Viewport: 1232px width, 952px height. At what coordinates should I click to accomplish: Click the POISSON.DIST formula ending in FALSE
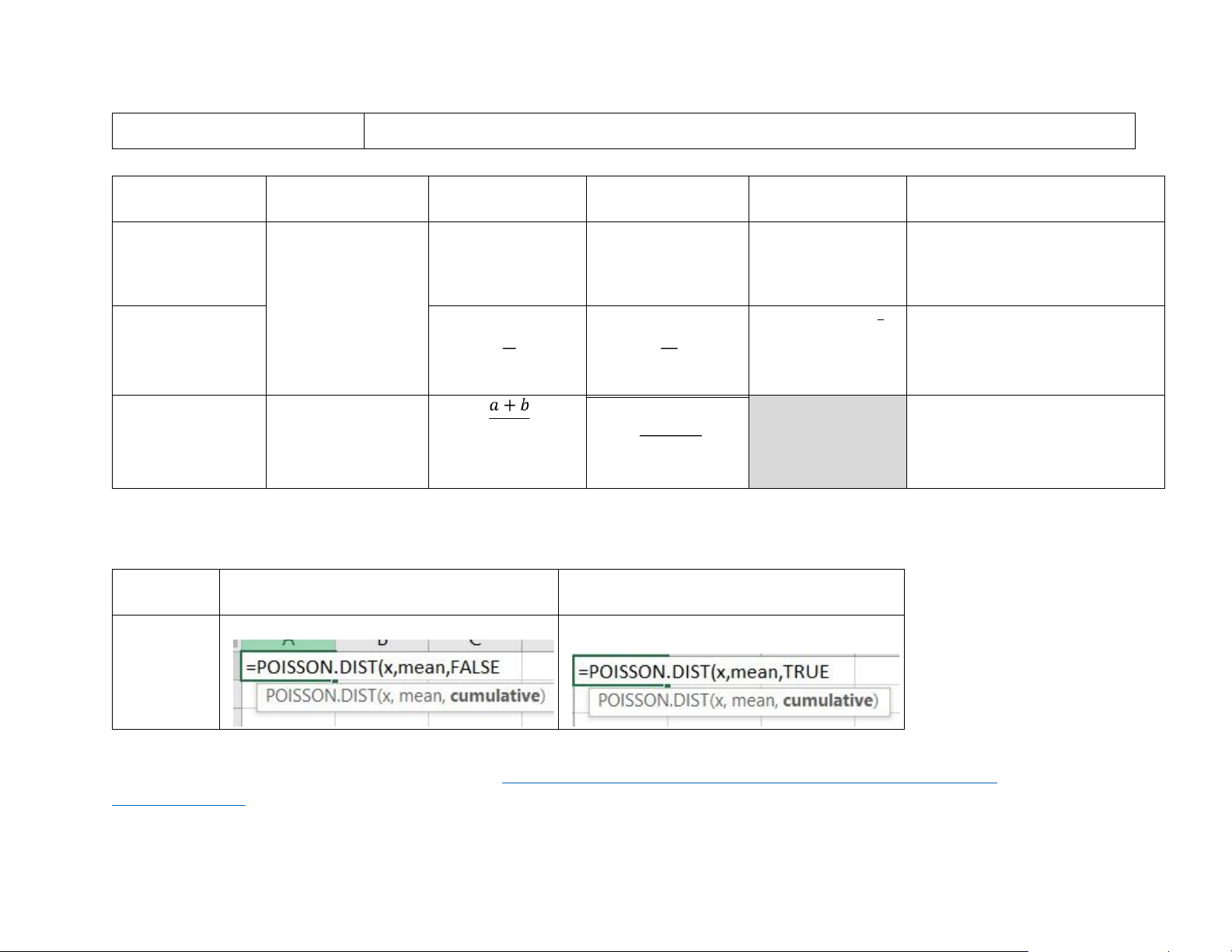373,667
